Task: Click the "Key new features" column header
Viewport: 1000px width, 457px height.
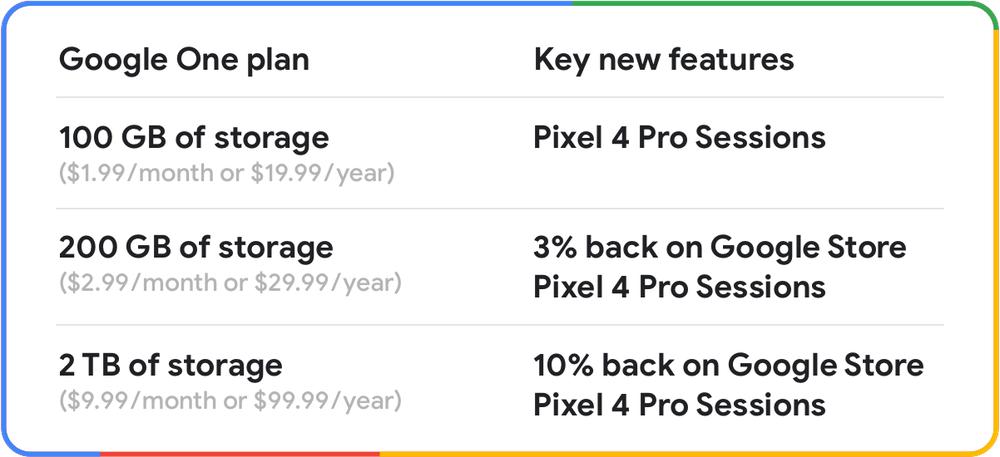Action: [663, 59]
